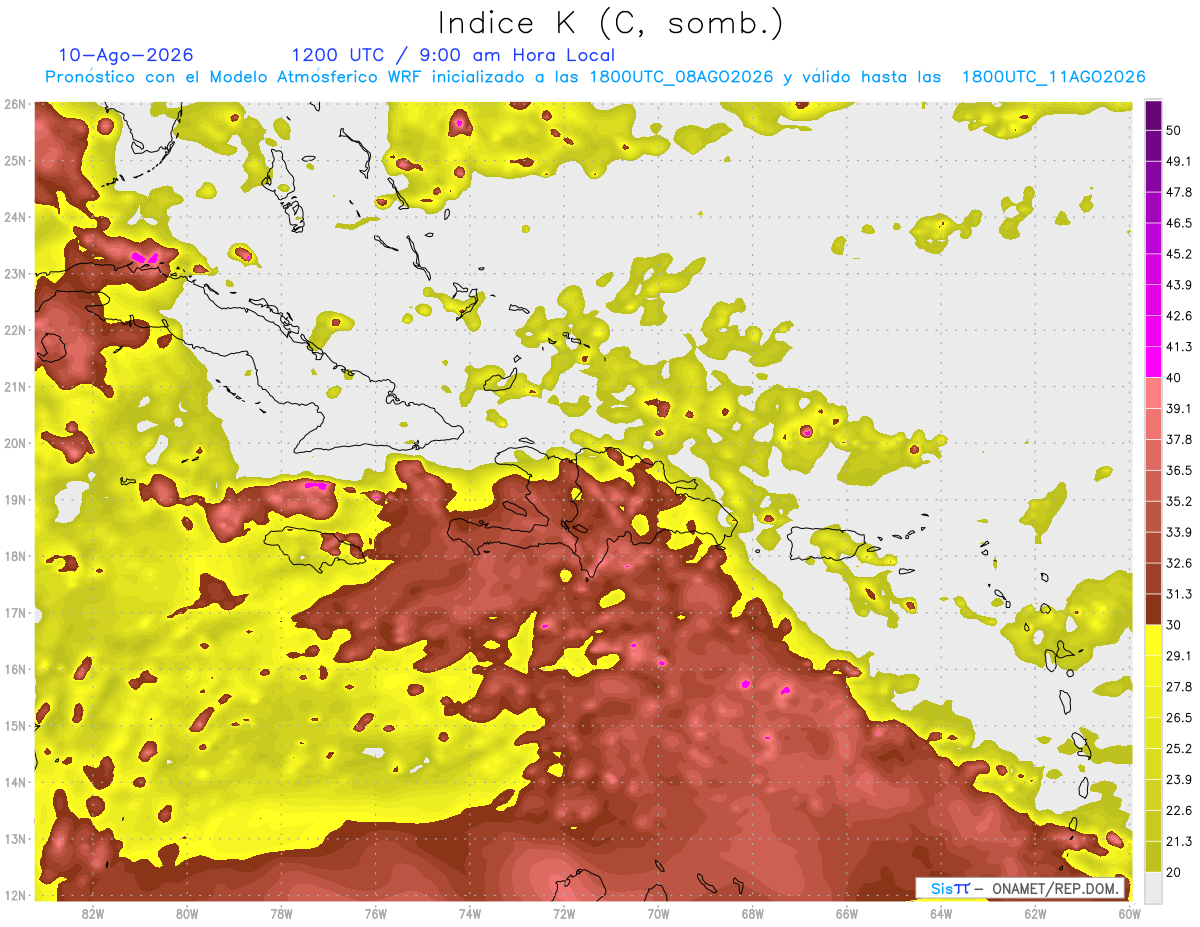
Task: Pick the magenta color bar segment between 40 and 41.3
Action: click(1153, 361)
